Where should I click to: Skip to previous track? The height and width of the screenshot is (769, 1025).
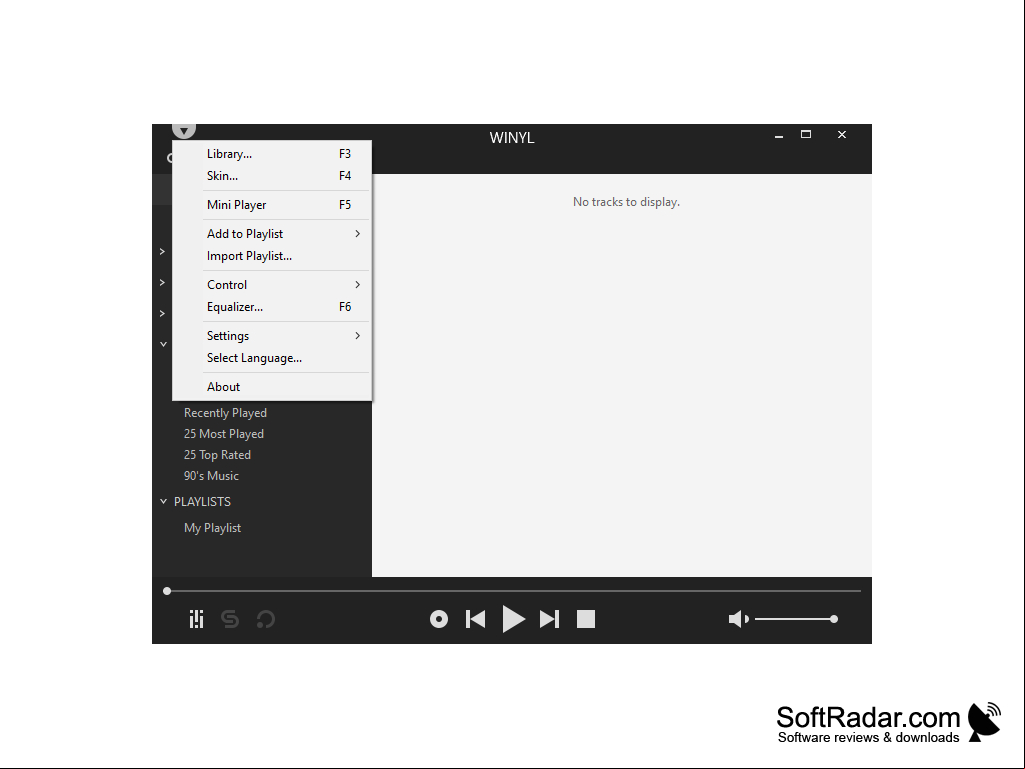tap(475, 619)
